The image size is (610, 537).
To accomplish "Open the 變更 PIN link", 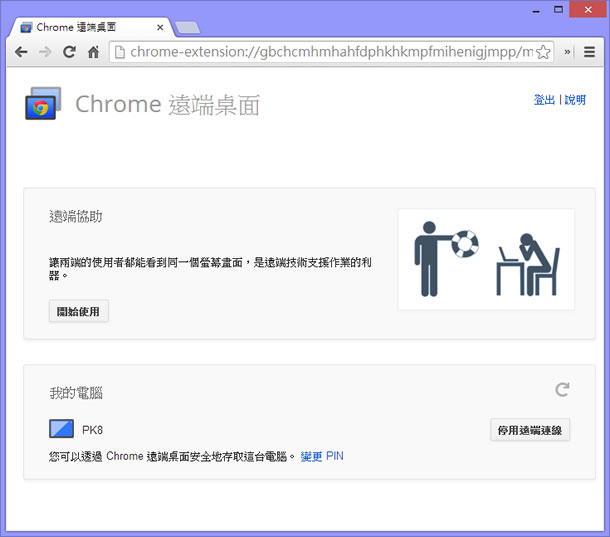I will coord(322,456).
